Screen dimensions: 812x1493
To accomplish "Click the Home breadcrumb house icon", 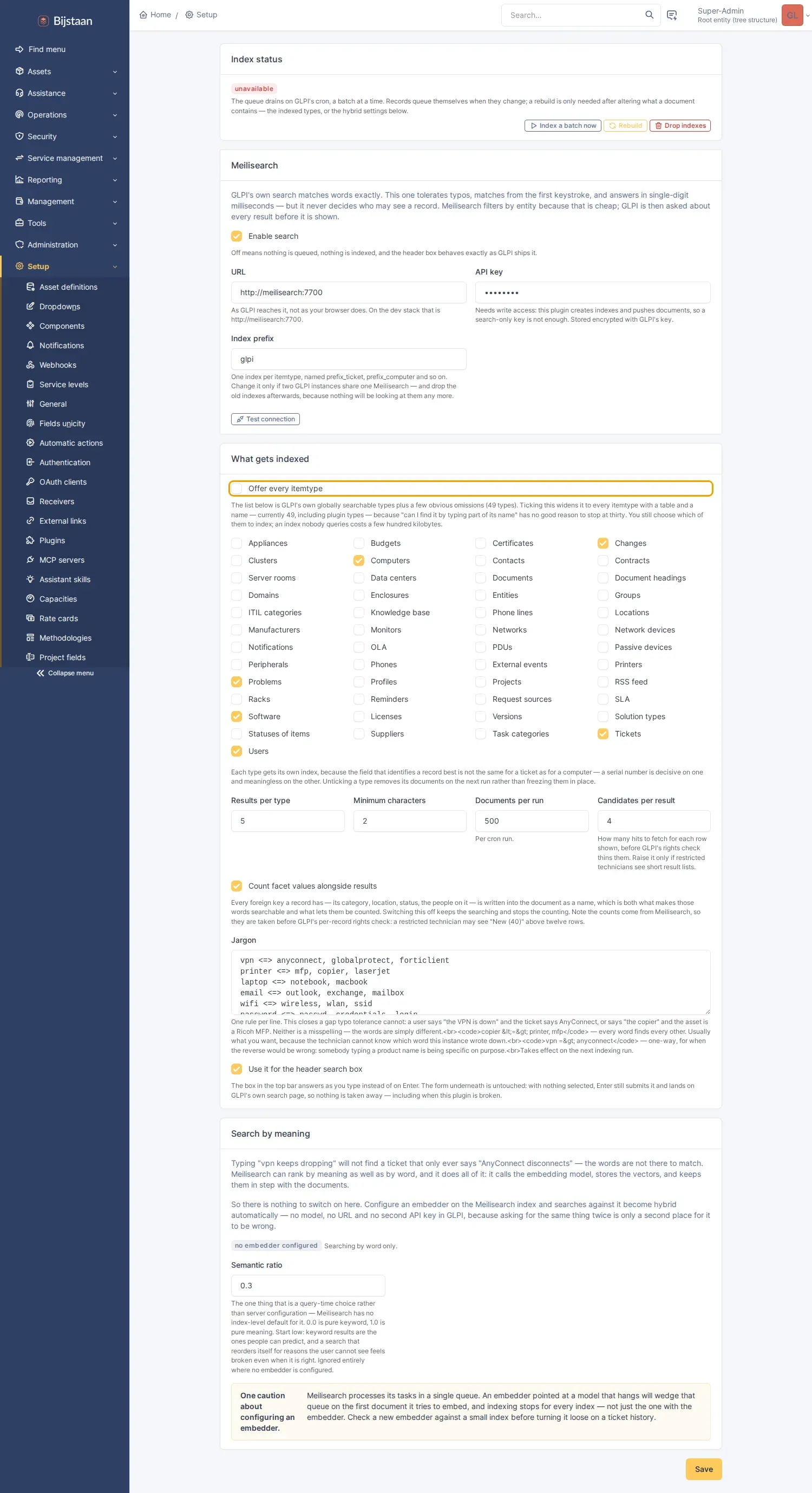I will [143, 15].
